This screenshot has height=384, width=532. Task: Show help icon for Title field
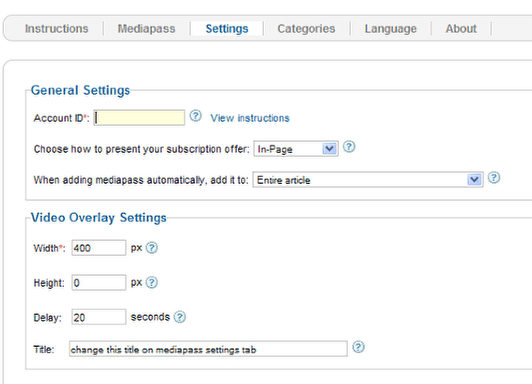[x=358, y=347]
